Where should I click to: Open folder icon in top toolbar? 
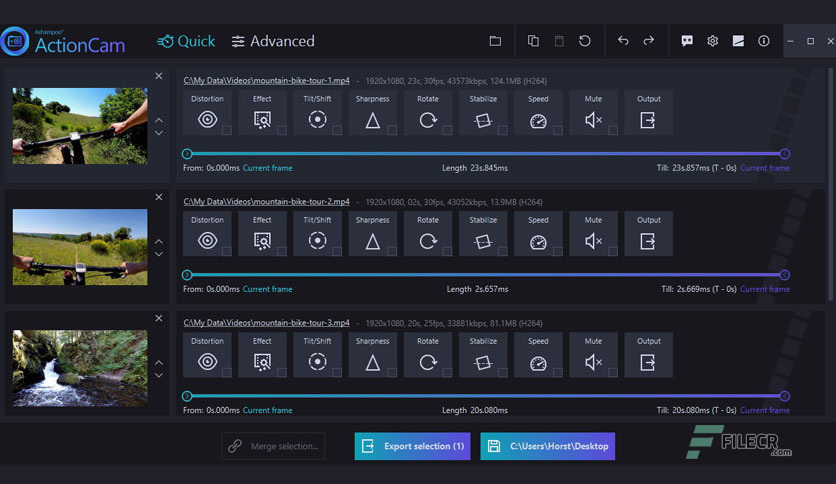click(495, 41)
